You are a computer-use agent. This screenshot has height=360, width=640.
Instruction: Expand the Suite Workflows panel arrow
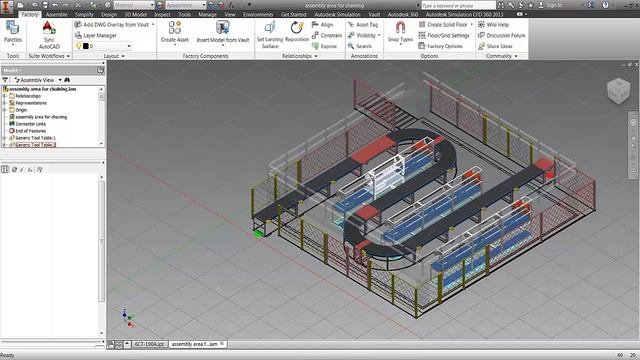68,56
